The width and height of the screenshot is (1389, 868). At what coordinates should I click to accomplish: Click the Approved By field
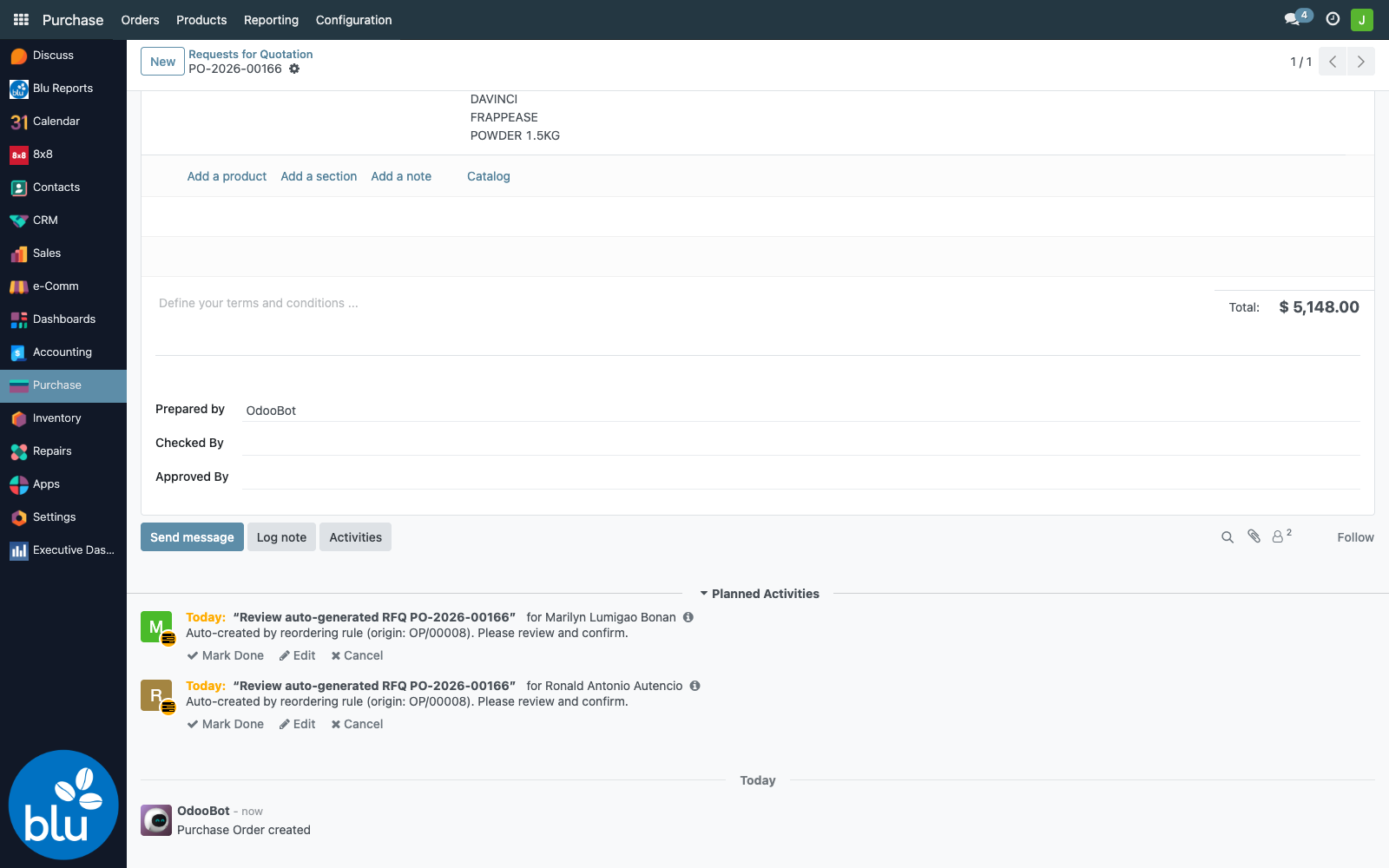801,477
